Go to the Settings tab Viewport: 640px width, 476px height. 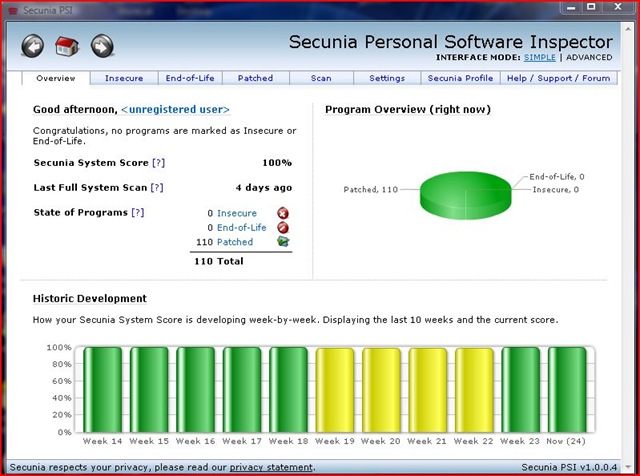pyautogui.click(x=387, y=78)
